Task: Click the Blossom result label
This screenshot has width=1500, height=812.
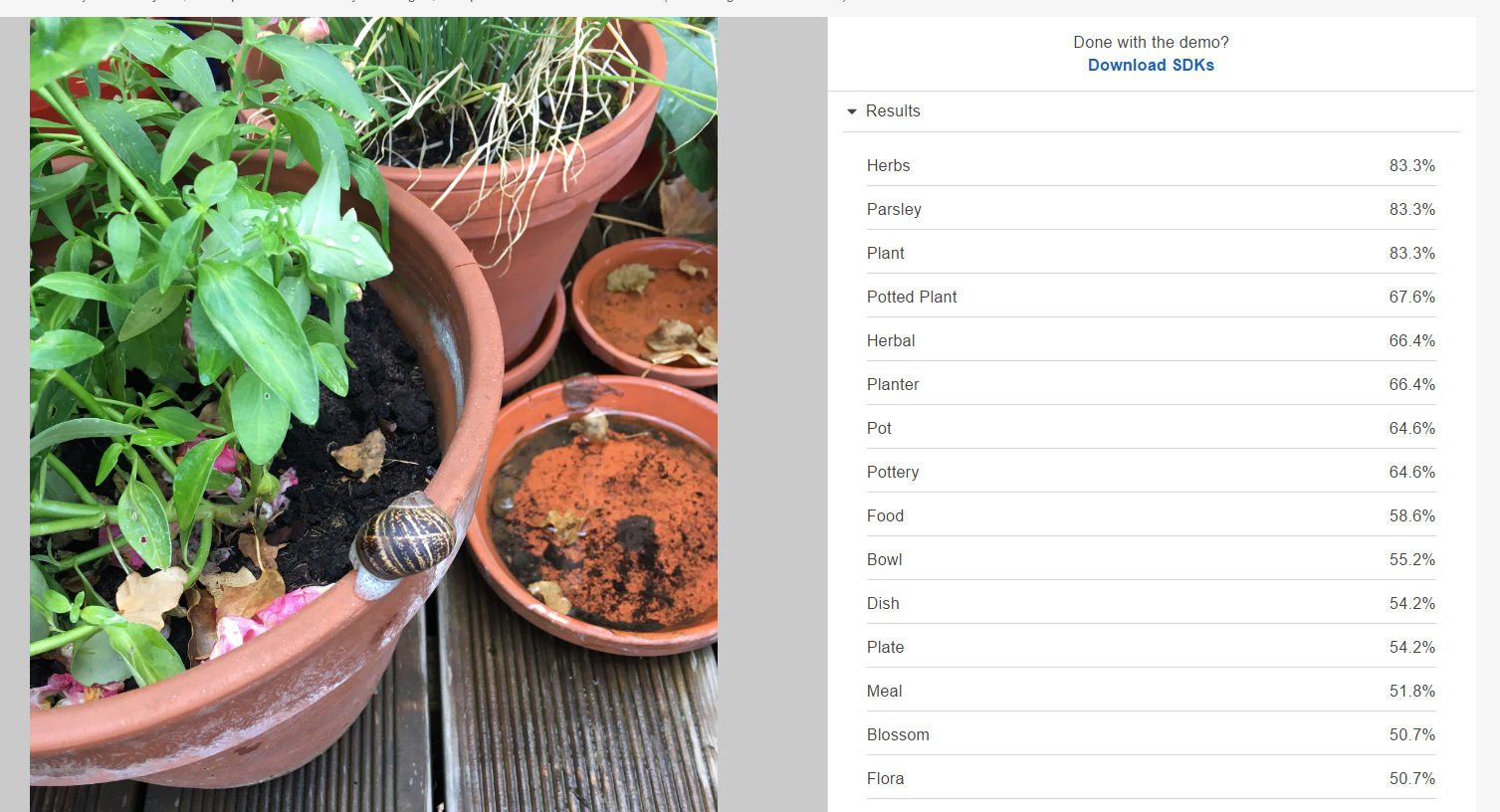Action: [898, 734]
